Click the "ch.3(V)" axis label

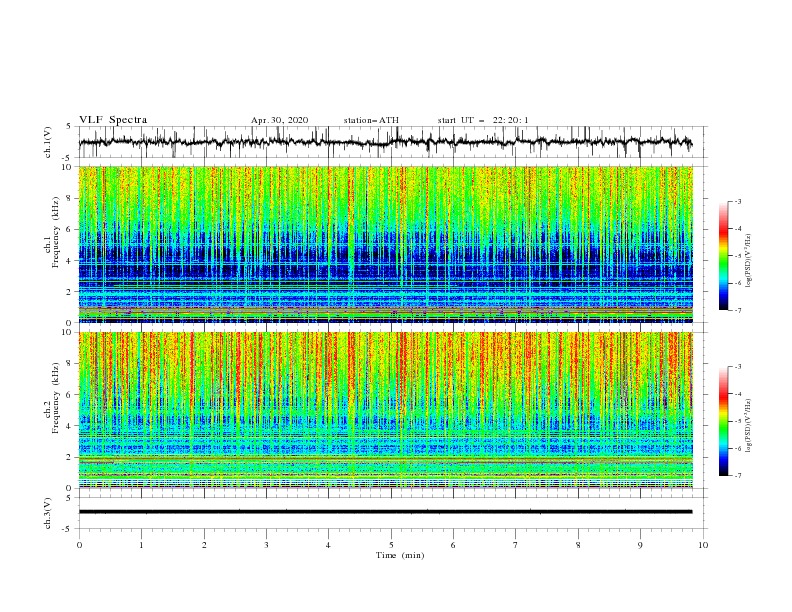48,513
